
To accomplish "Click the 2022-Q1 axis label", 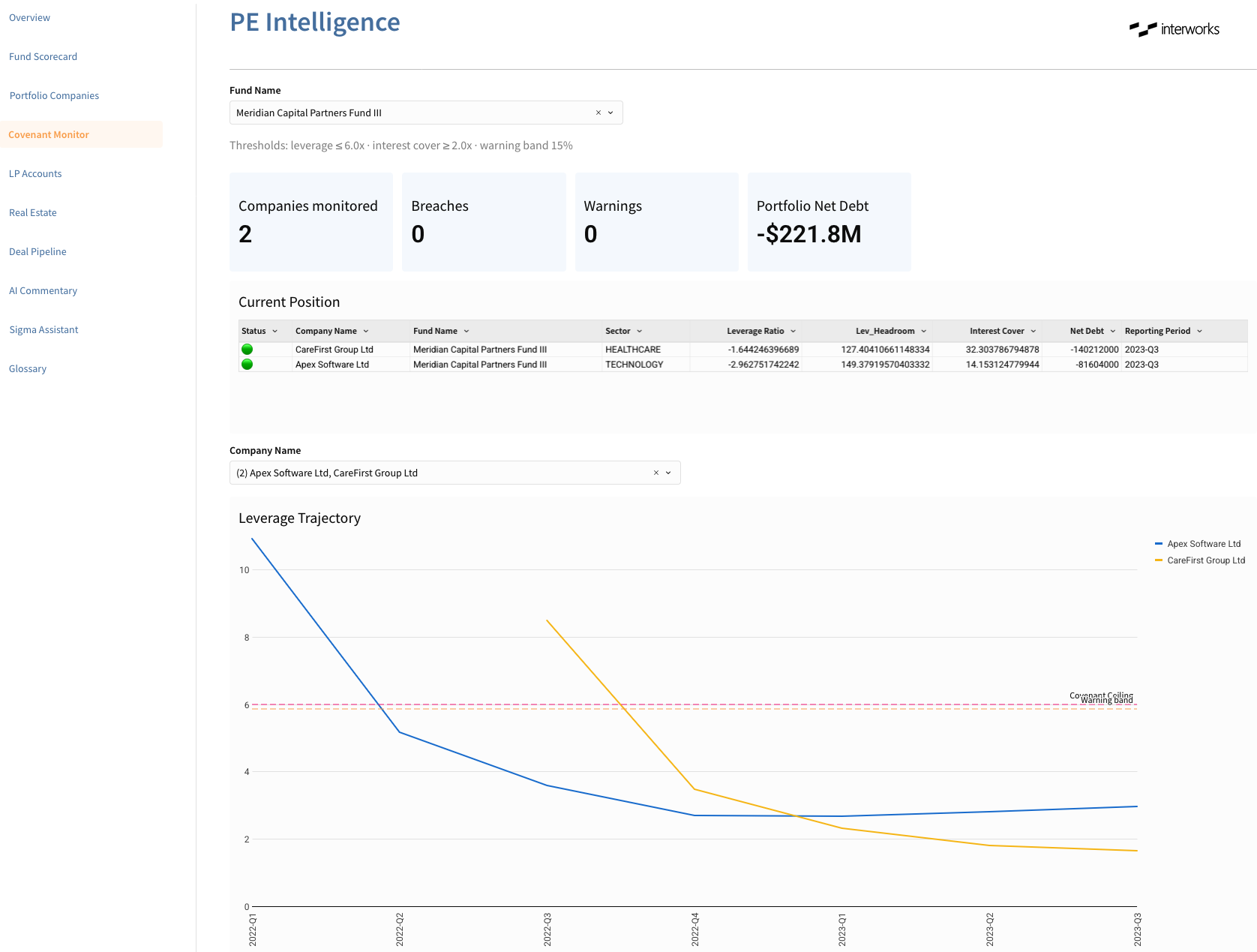I will [253, 929].
